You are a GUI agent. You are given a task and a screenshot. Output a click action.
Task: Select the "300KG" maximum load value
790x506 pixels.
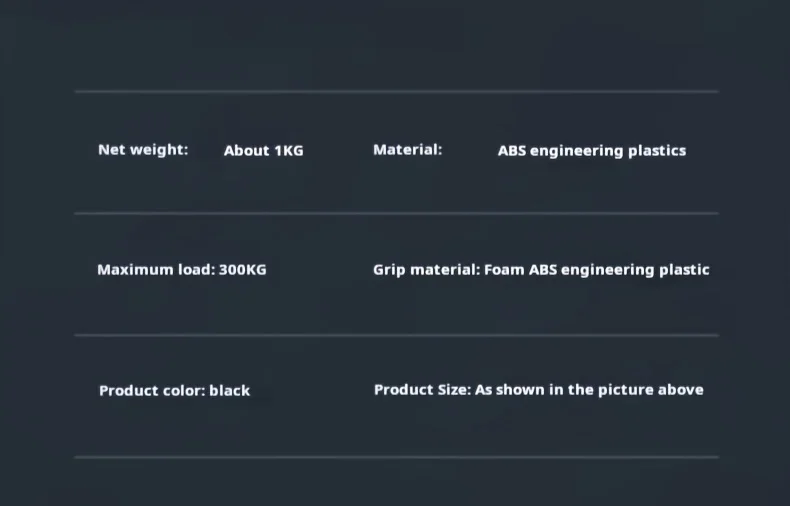pyautogui.click(x=243, y=270)
